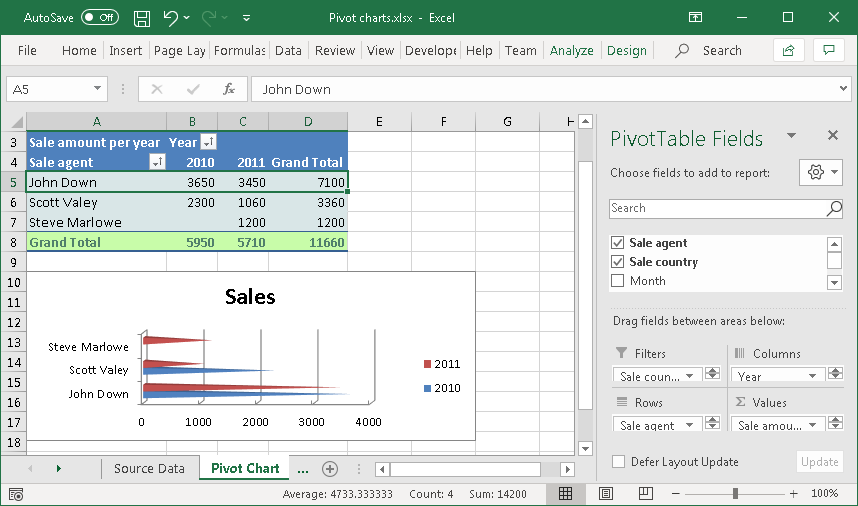The width and height of the screenshot is (858, 506).
Task: Click the Insert Function fx icon
Action: pos(228,89)
